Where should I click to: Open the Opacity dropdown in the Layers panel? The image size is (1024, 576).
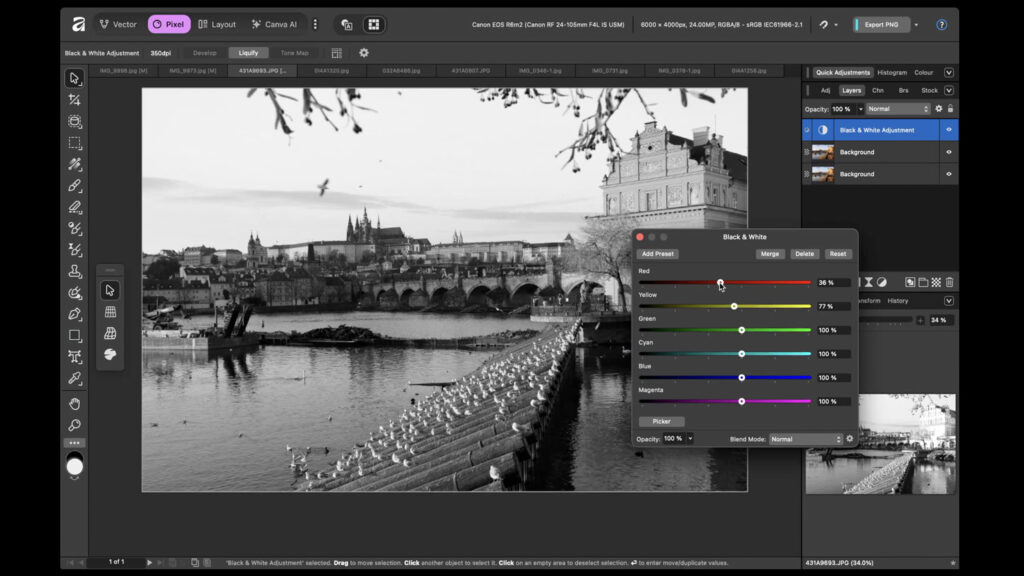860,109
